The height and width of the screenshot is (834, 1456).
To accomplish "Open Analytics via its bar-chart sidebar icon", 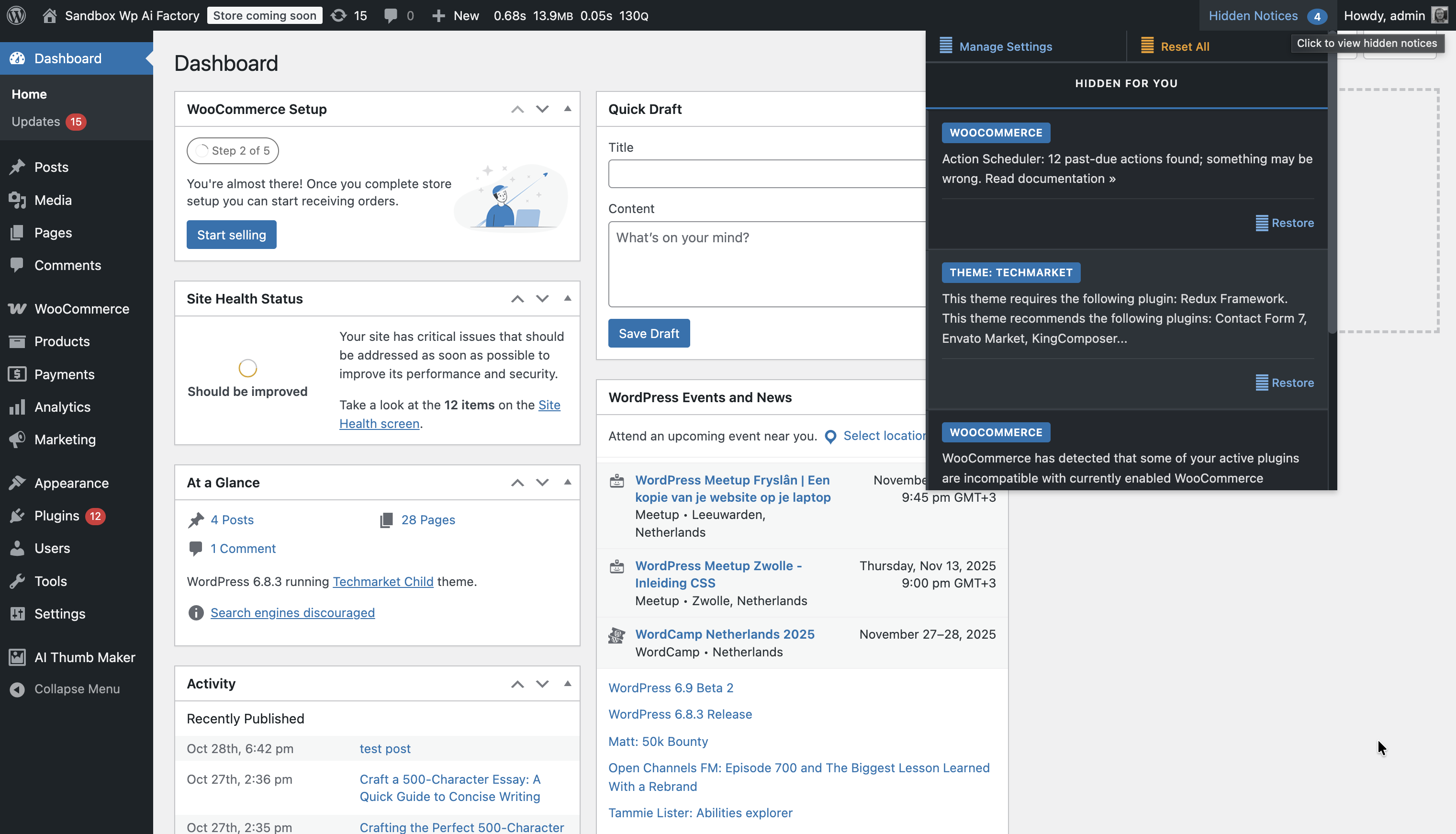I will [17, 406].
